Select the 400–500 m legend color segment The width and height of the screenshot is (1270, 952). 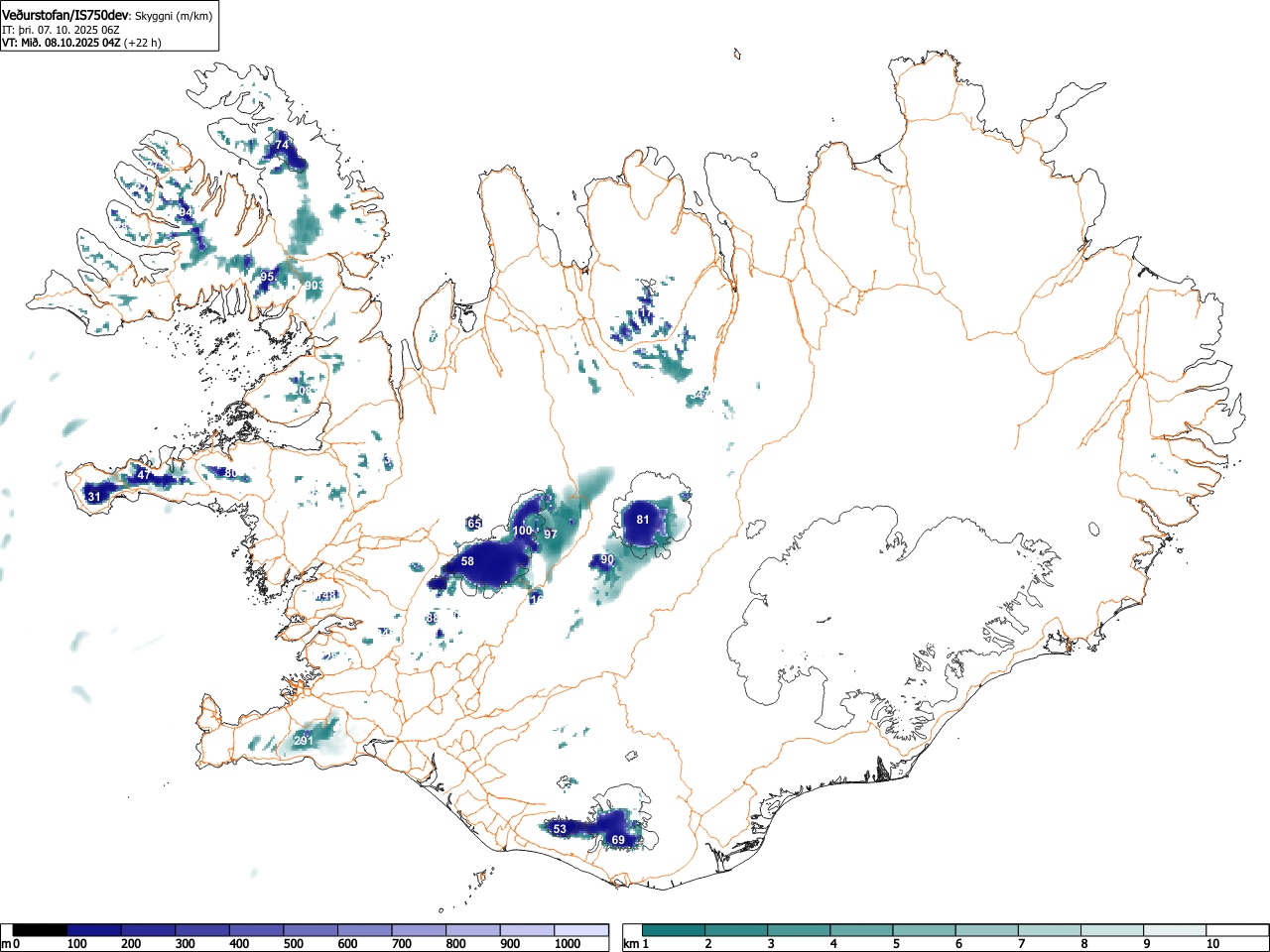point(257,930)
